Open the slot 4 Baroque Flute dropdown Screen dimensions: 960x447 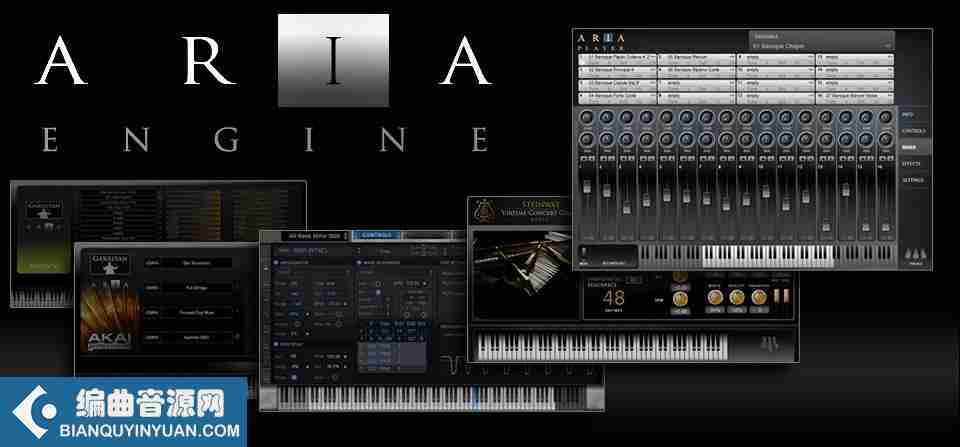[617, 98]
